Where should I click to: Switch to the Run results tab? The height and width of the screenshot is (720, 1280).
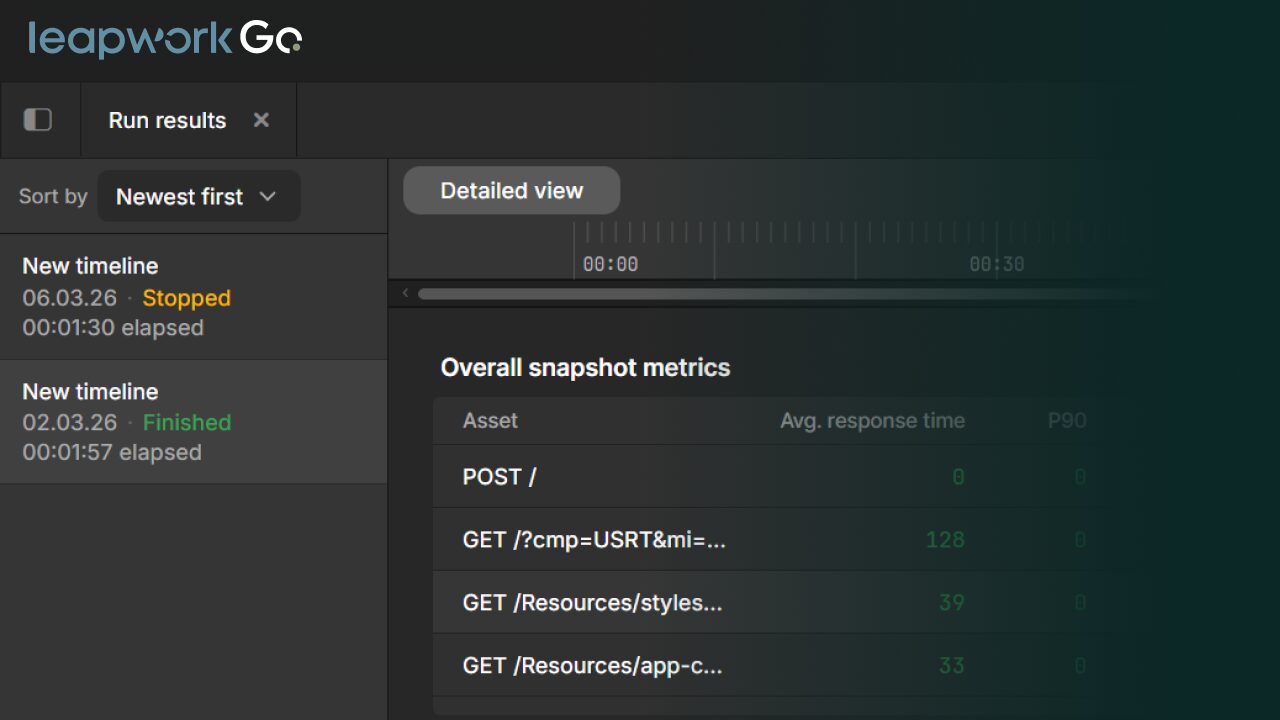coord(167,120)
